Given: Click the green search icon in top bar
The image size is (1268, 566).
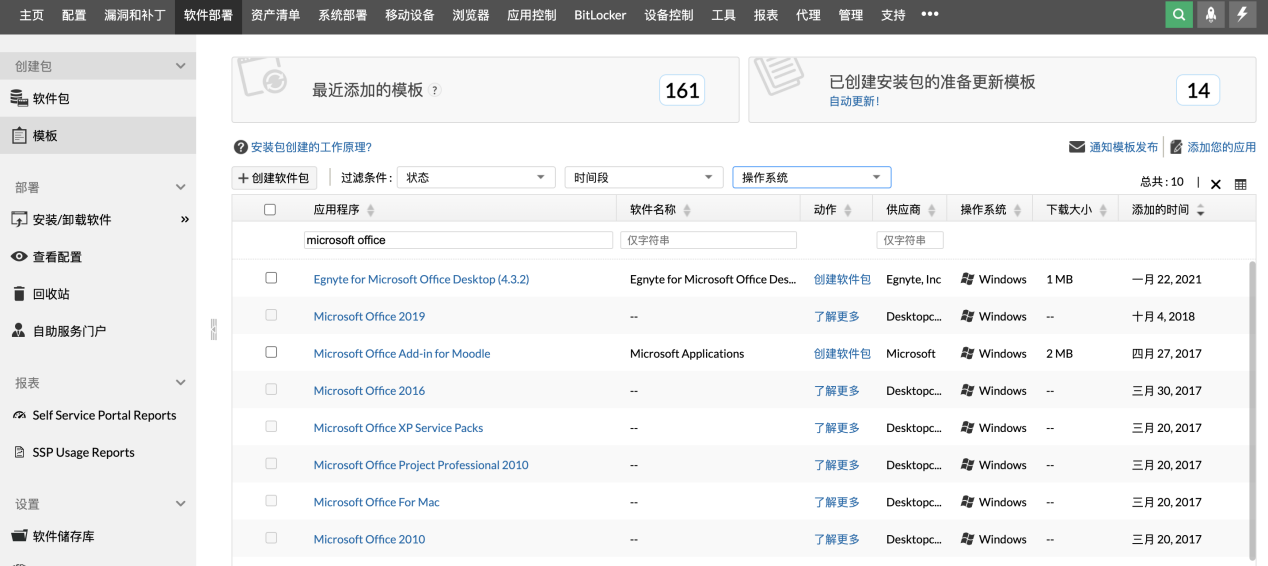Looking at the screenshot, I should pos(1180,15).
